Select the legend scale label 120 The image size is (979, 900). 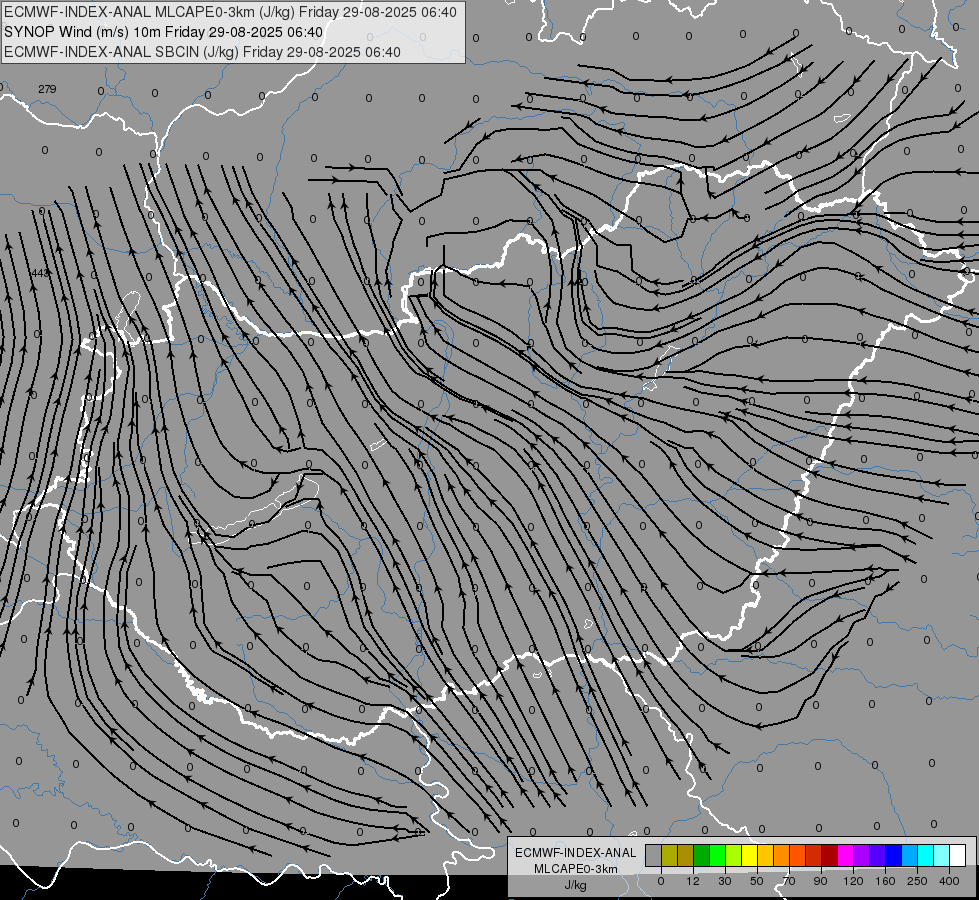[853, 881]
